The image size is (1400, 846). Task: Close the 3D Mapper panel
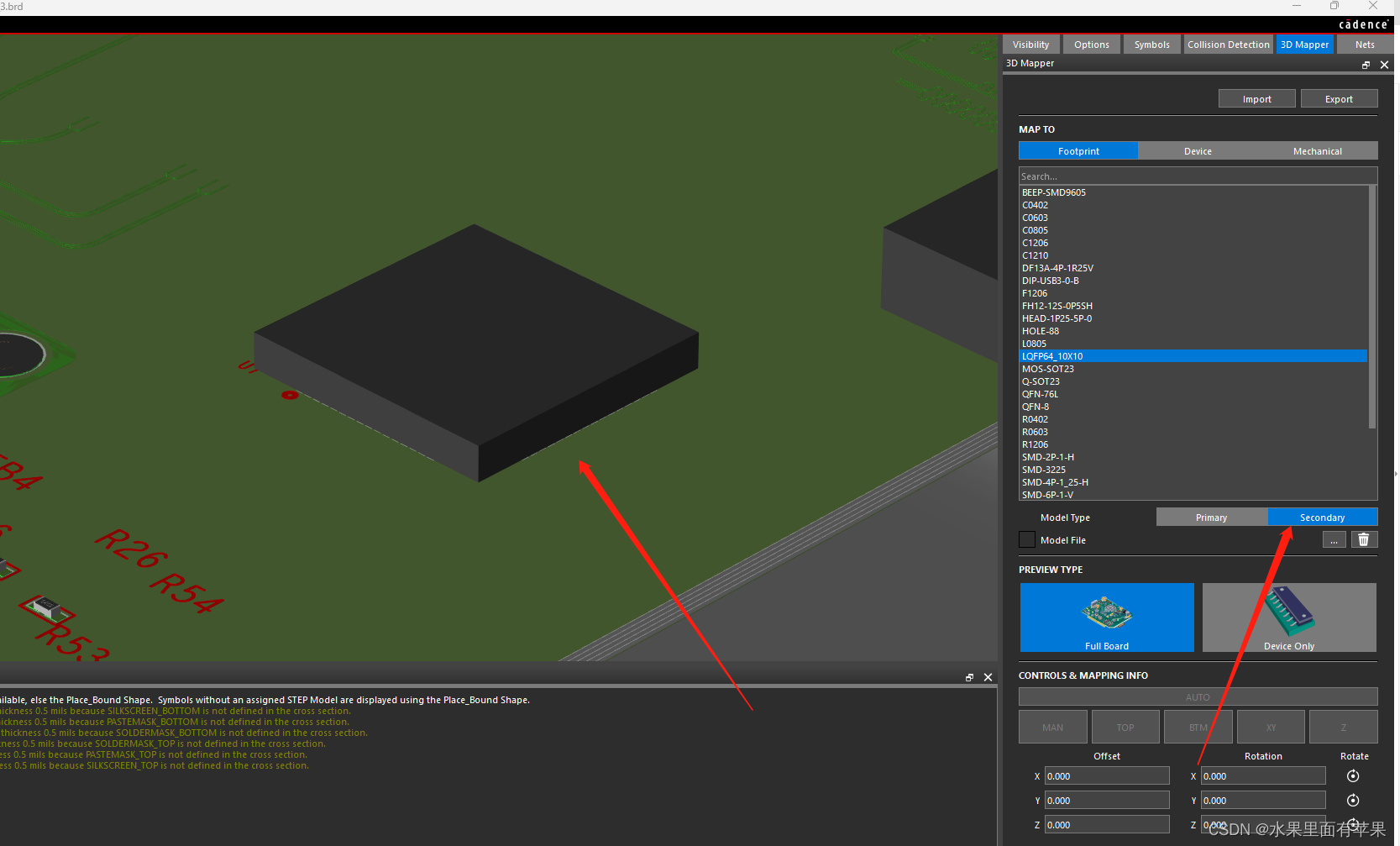[x=1384, y=65]
